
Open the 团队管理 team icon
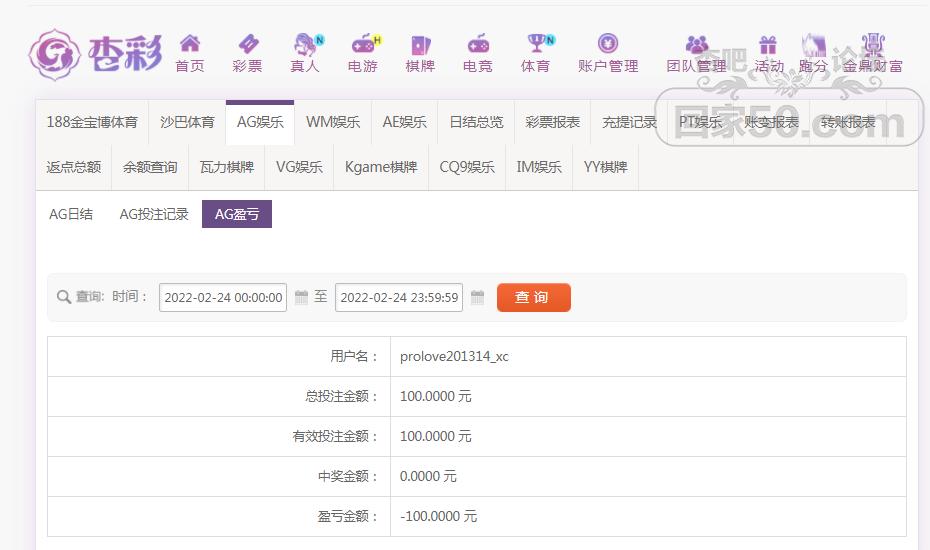point(697,44)
